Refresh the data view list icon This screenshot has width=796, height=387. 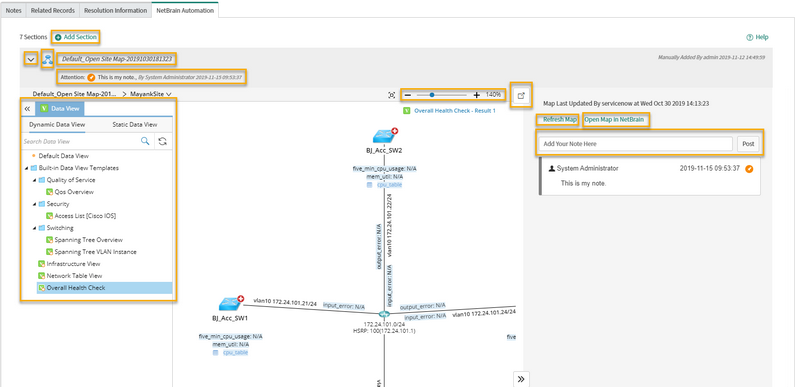162,141
